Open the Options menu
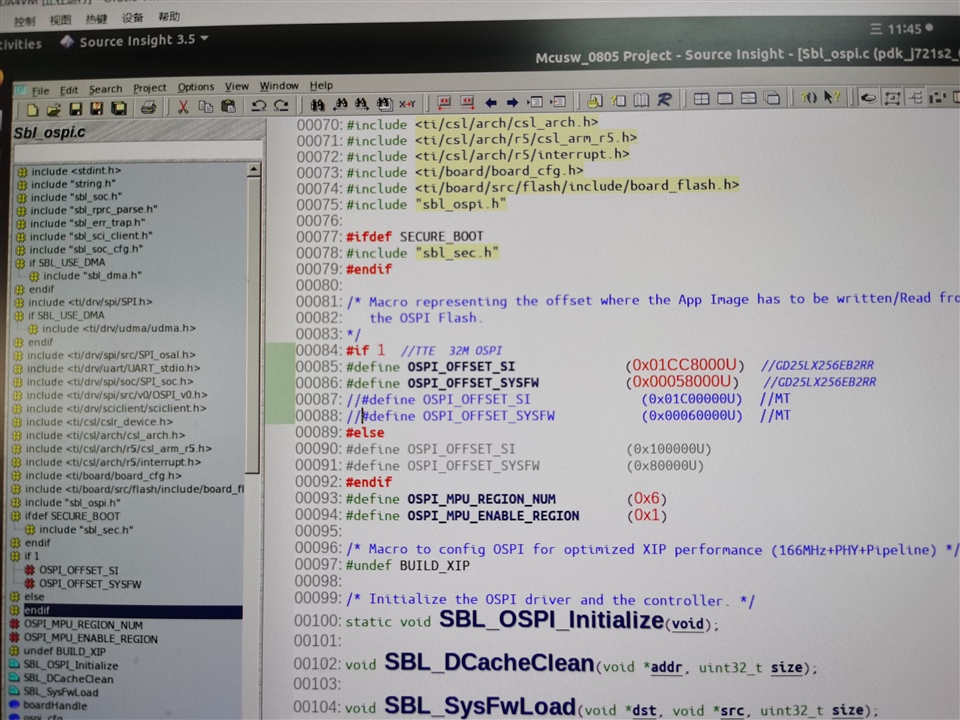The image size is (960, 720). 196,88
